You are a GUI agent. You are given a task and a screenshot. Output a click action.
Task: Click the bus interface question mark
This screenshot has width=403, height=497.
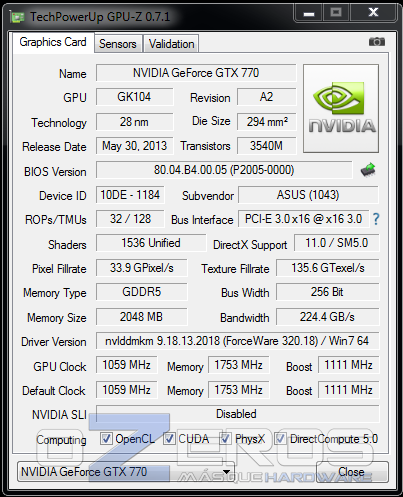(376, 219)
